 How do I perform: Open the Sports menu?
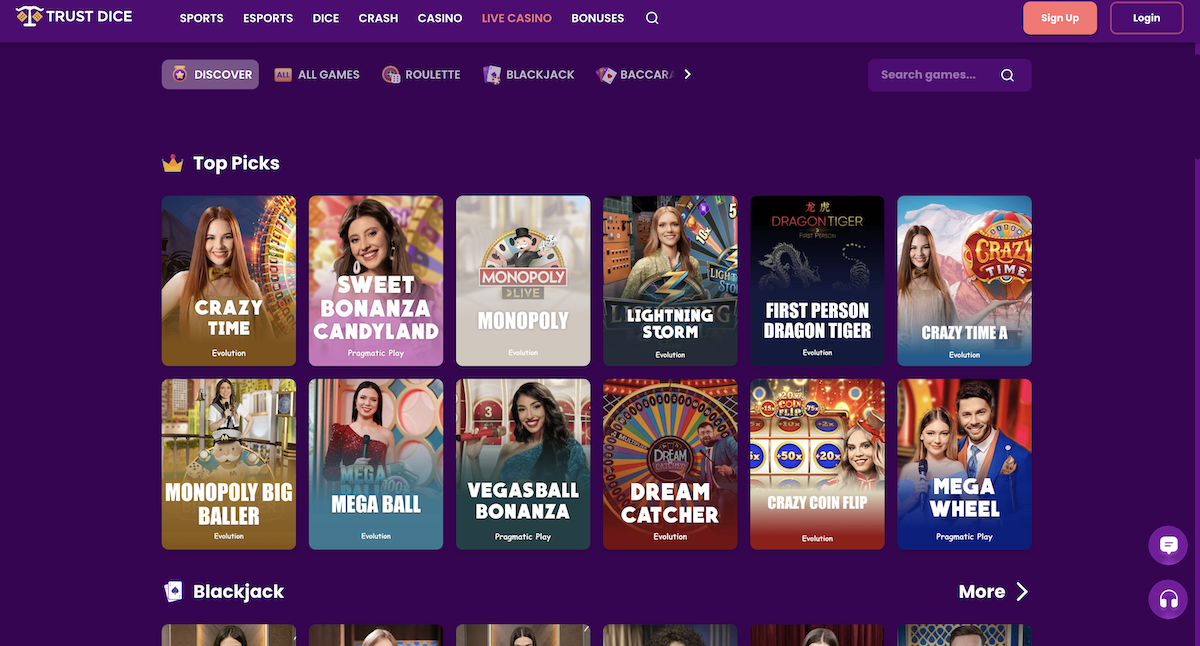[x=201, y=18]
